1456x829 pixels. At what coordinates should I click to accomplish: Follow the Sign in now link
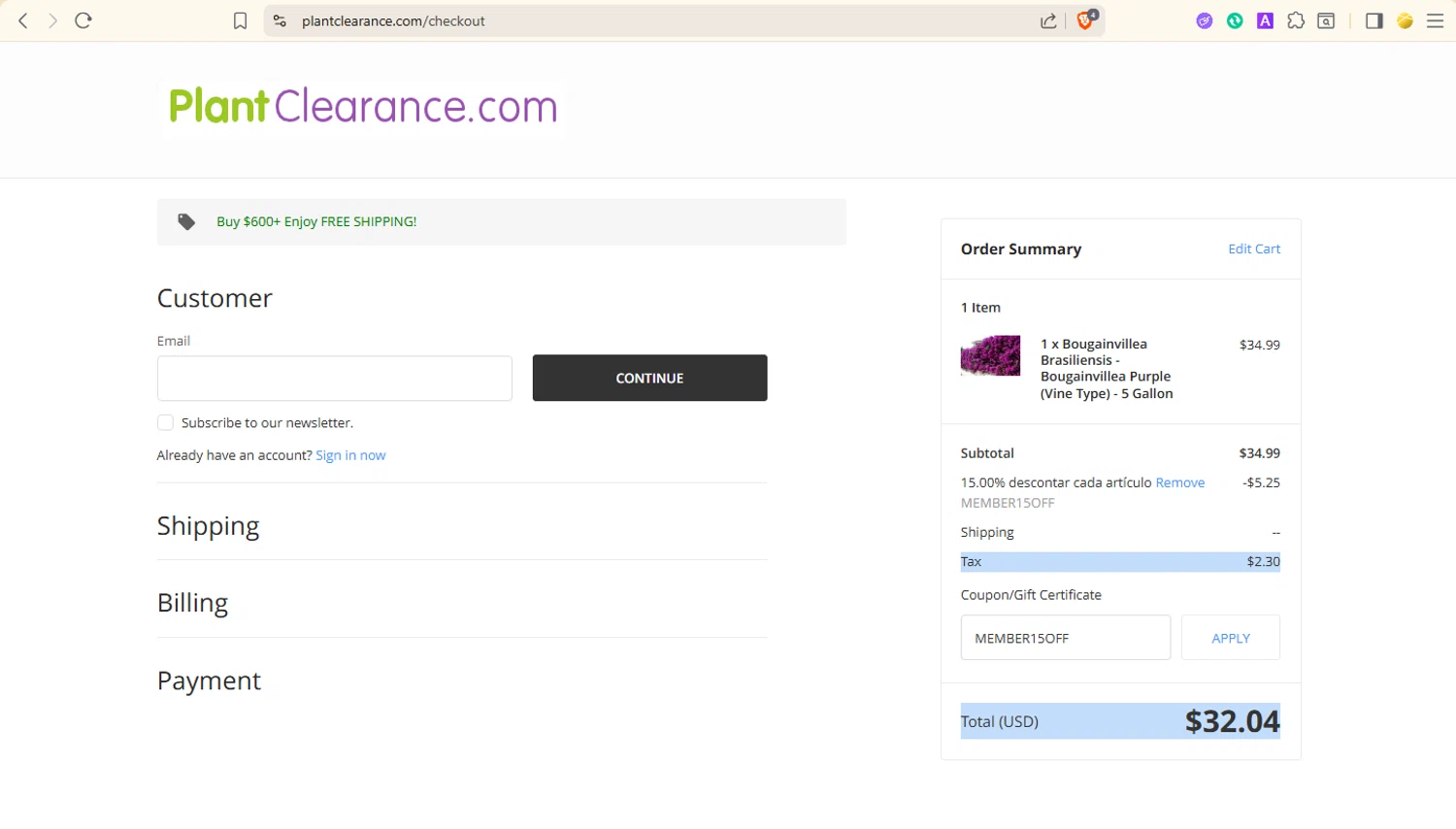coord(350,455)
